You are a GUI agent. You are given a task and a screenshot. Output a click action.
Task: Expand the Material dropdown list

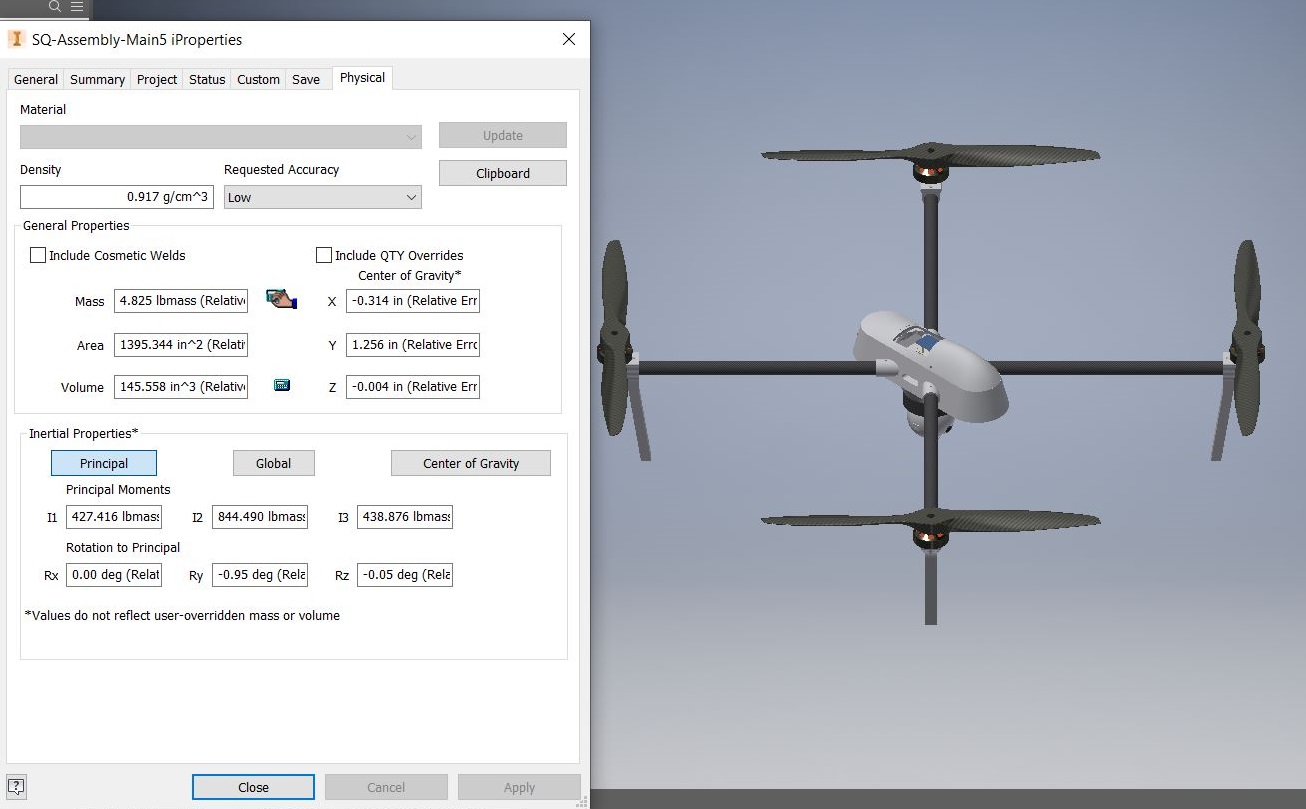(x=220, y=136)
